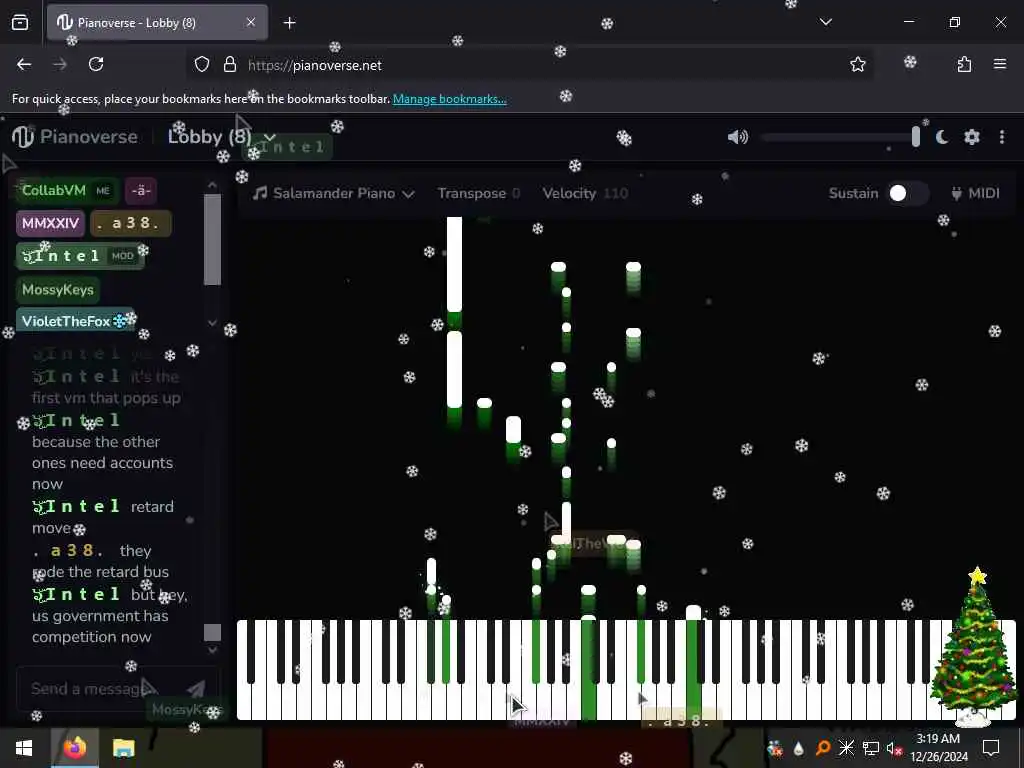Open the MIDI connection button

click(975, 193)
